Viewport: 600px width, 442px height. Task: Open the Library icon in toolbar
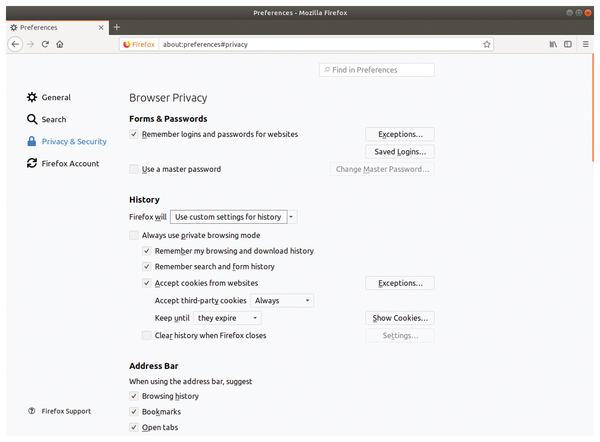coord(553,44)
